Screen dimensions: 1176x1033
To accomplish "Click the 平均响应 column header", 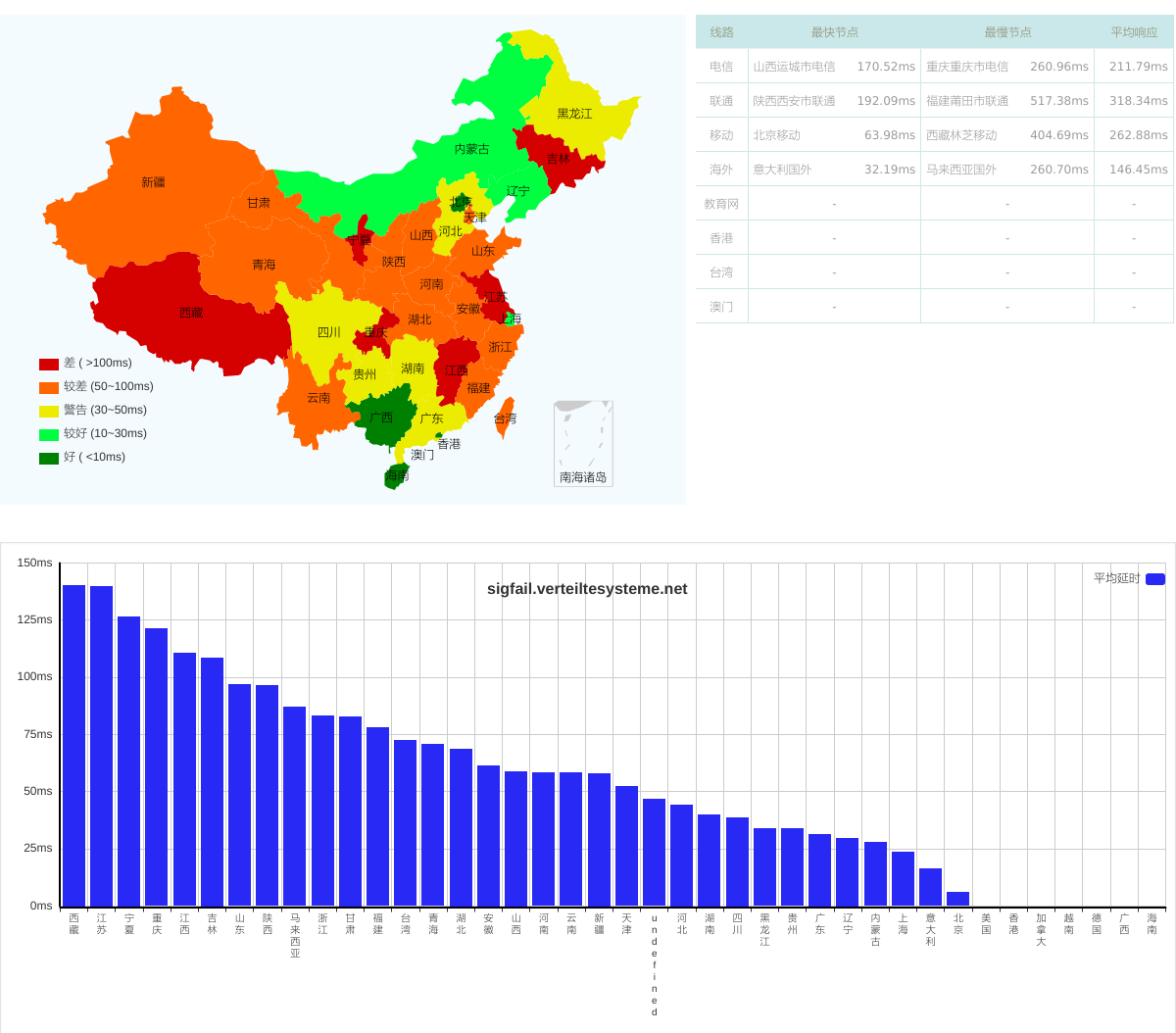I will [x=1134, y=32].
